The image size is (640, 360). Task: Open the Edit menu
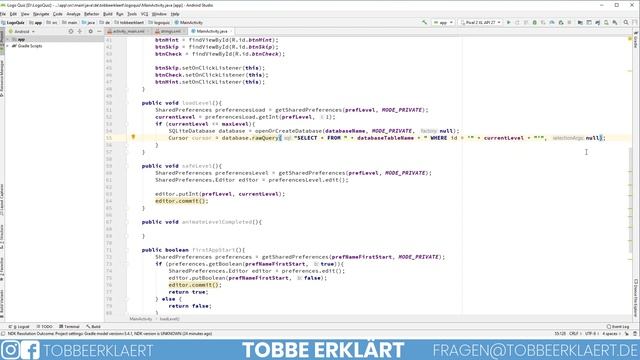point(13,14)
